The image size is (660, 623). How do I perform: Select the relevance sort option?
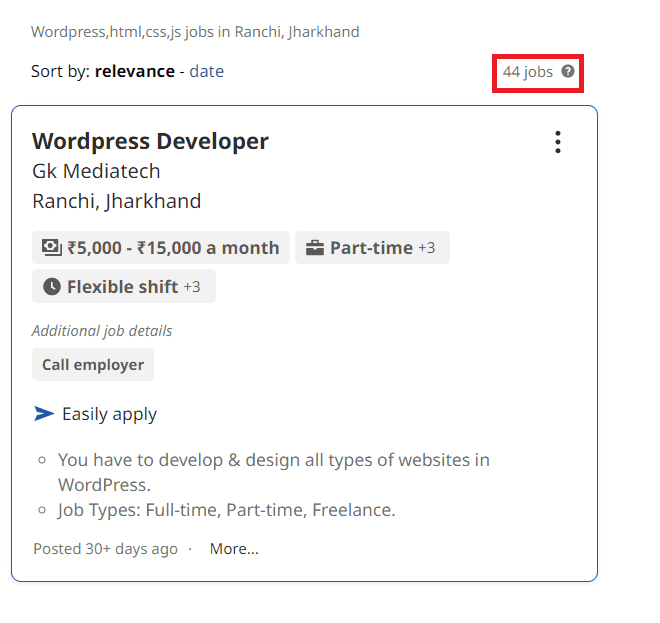coord(135,71)
